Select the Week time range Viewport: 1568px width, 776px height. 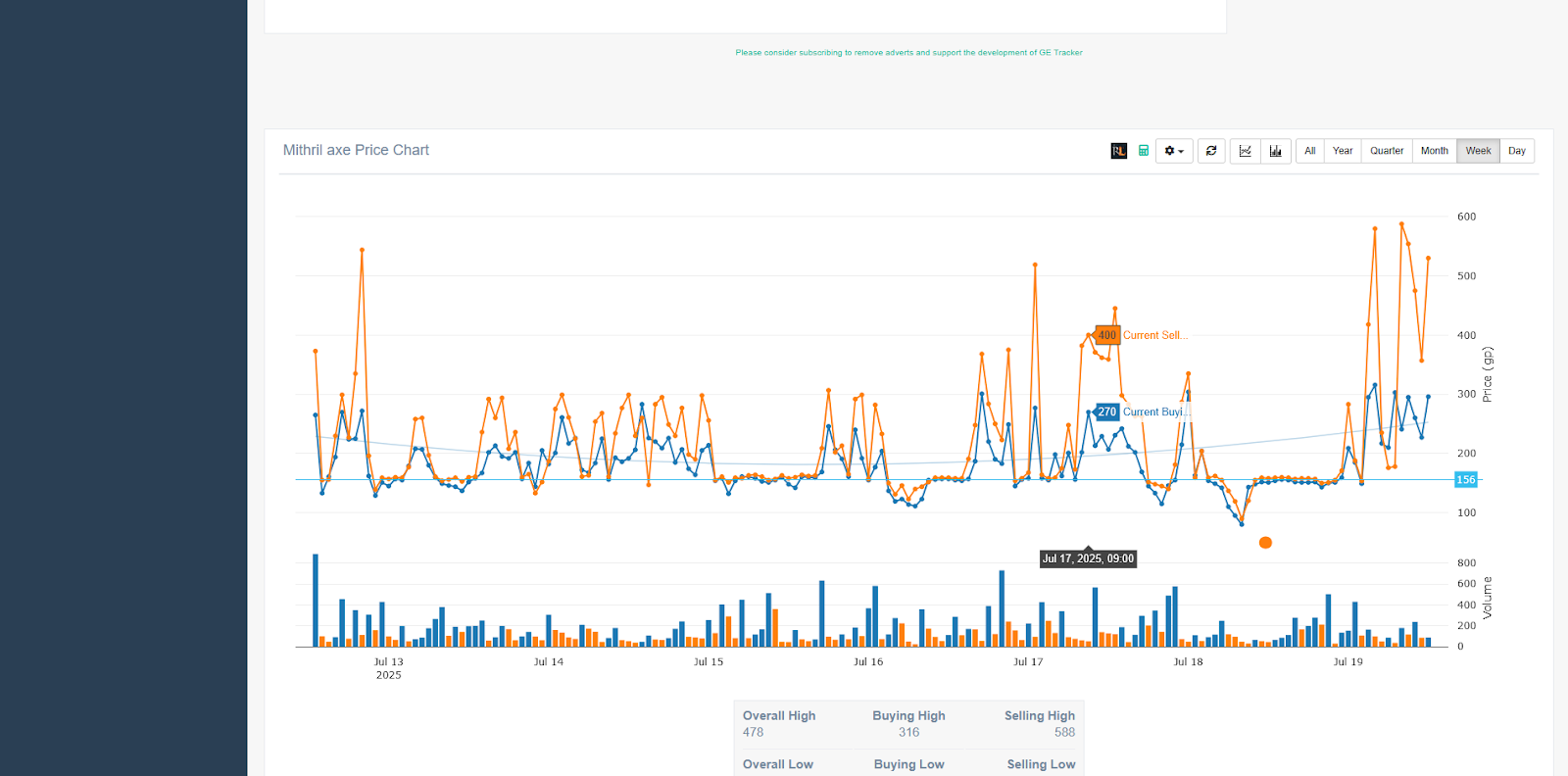[x=1478, y=151]
